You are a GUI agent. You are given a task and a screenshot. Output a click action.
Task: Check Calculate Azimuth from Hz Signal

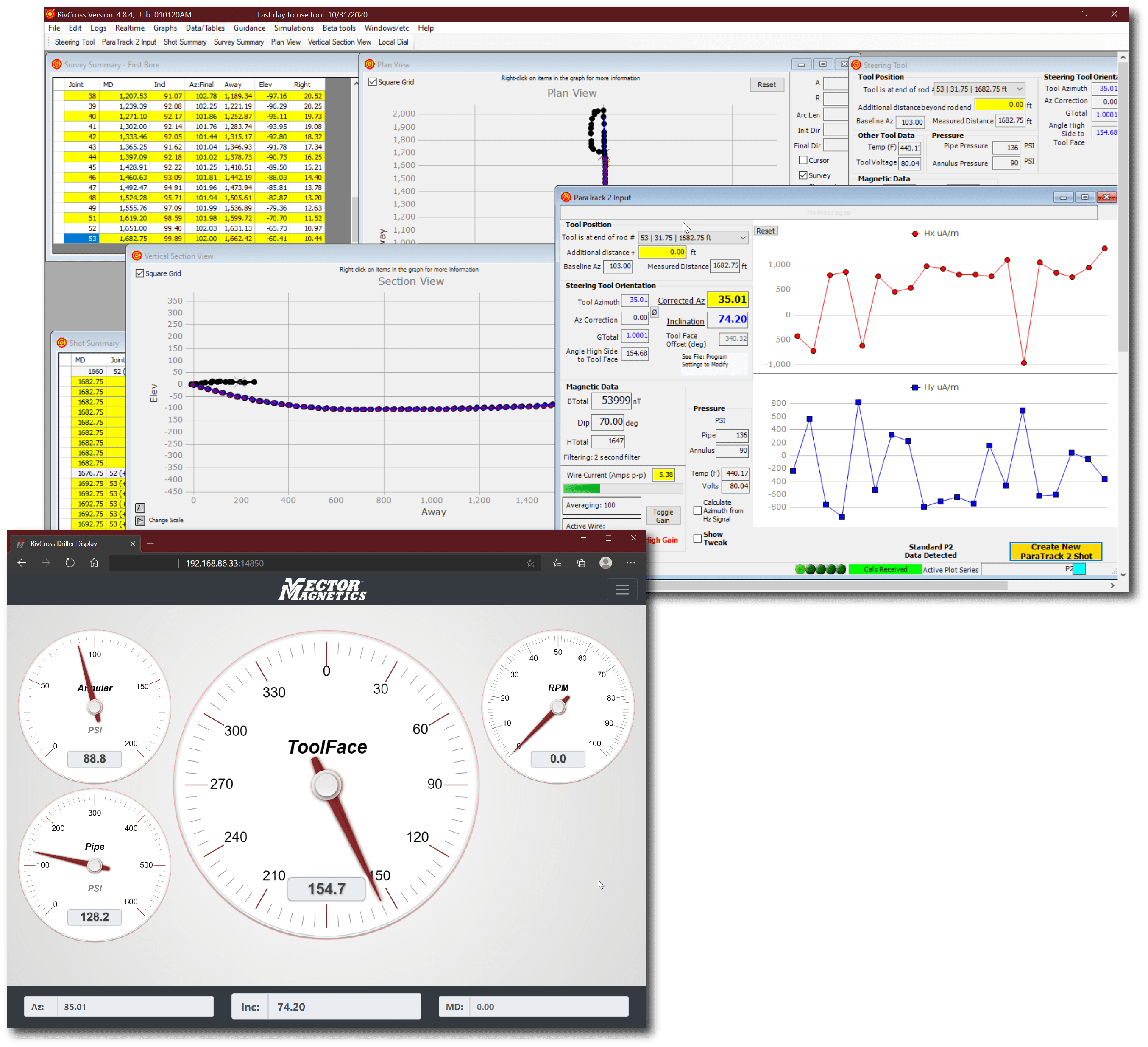pyautogui.click(x=697, y=511)
